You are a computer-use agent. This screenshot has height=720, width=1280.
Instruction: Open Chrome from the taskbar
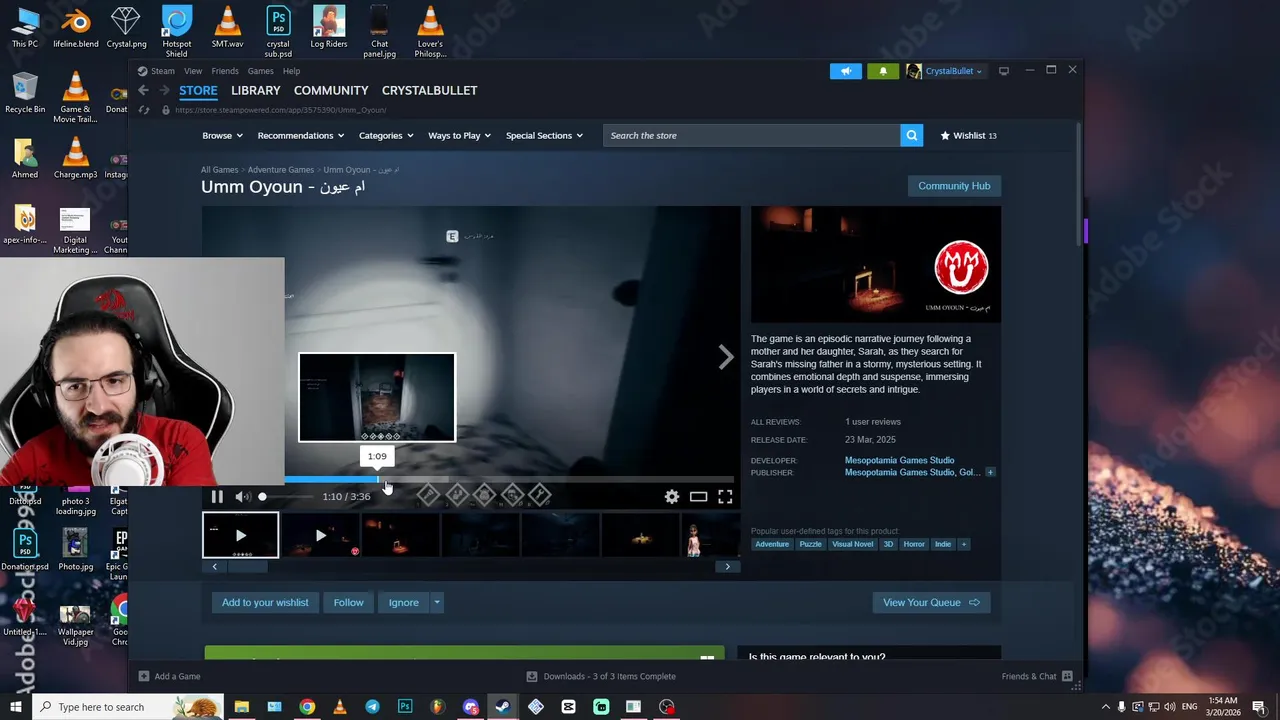coord(307,707)
